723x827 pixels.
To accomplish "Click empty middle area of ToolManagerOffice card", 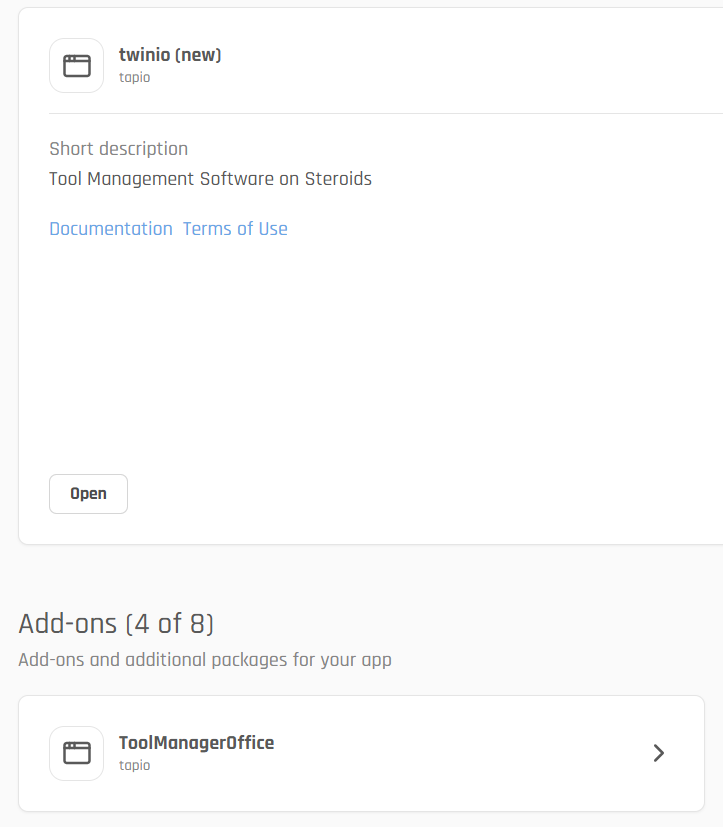I will tap(450, 753).
